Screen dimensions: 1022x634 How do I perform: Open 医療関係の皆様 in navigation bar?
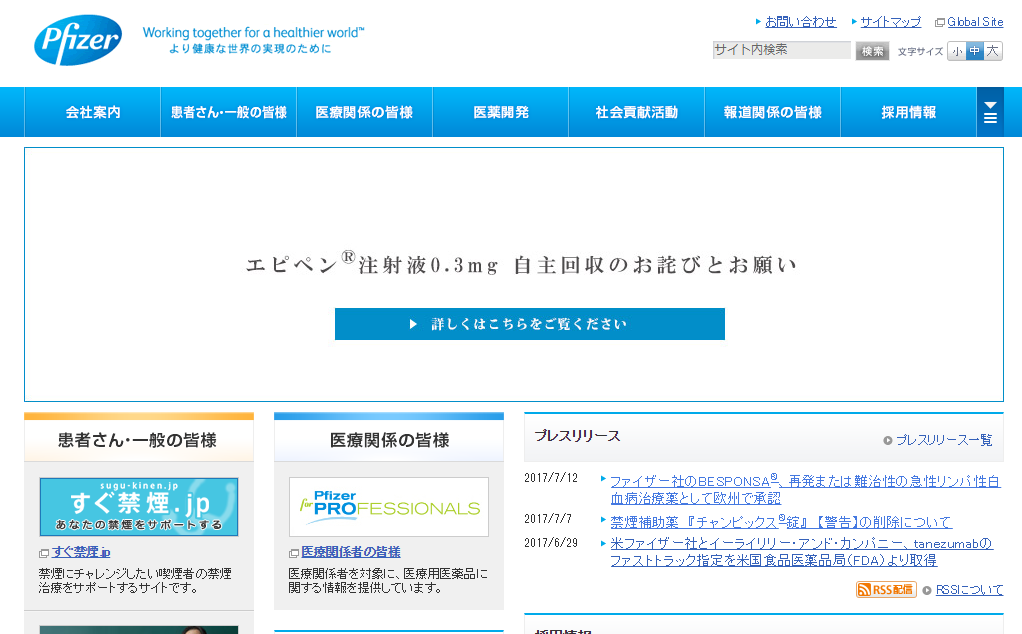click(364, 112)
